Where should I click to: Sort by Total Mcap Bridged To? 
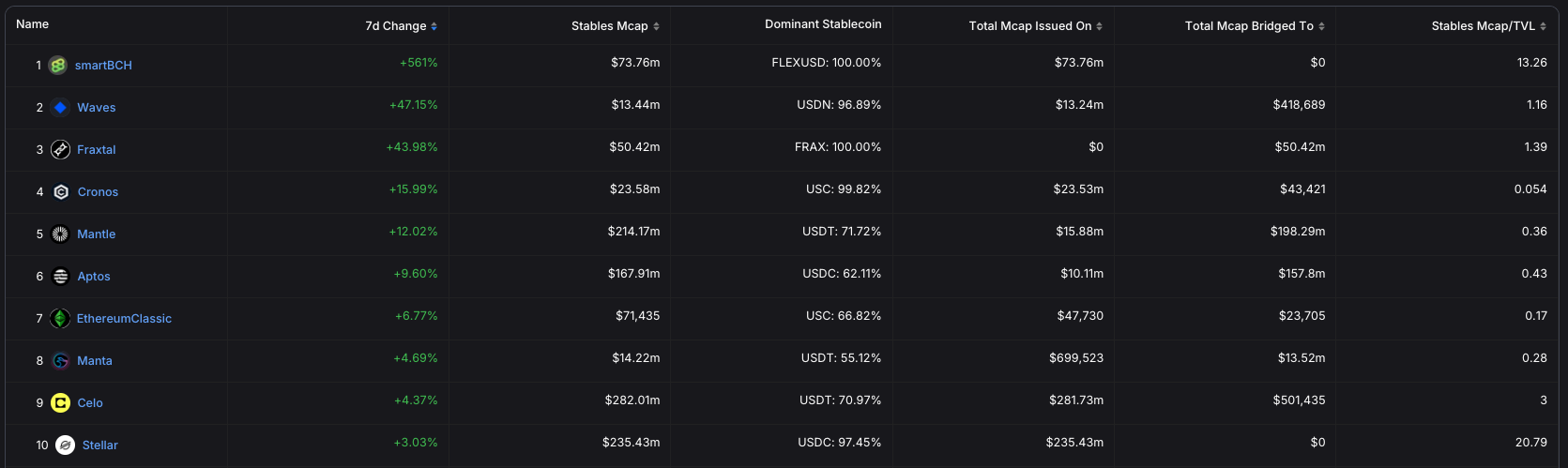point(1254,26)
